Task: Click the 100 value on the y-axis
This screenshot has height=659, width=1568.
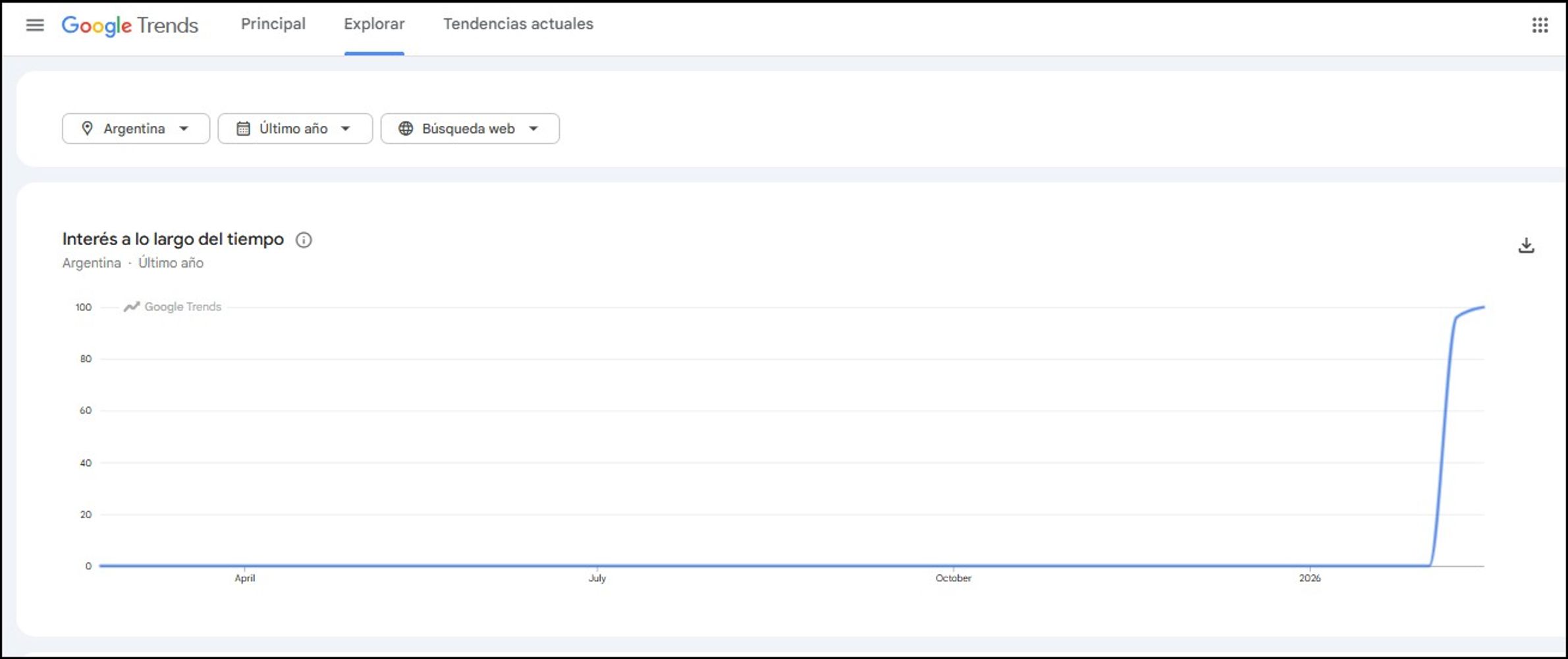Action: click(x=84, y=307)
